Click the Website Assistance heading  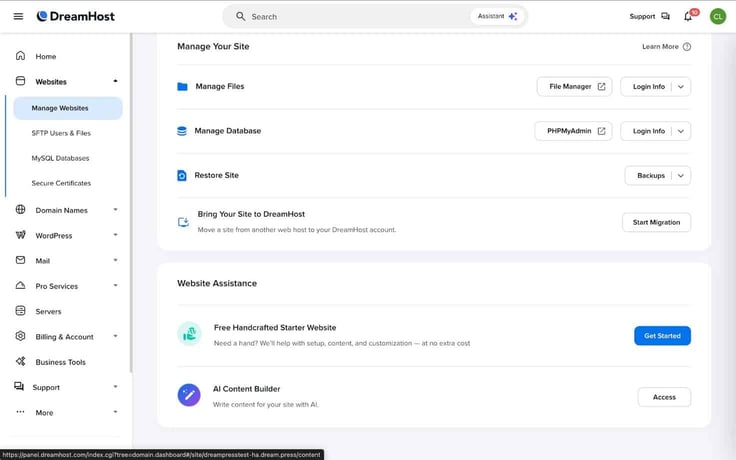(x=217, y=284)
